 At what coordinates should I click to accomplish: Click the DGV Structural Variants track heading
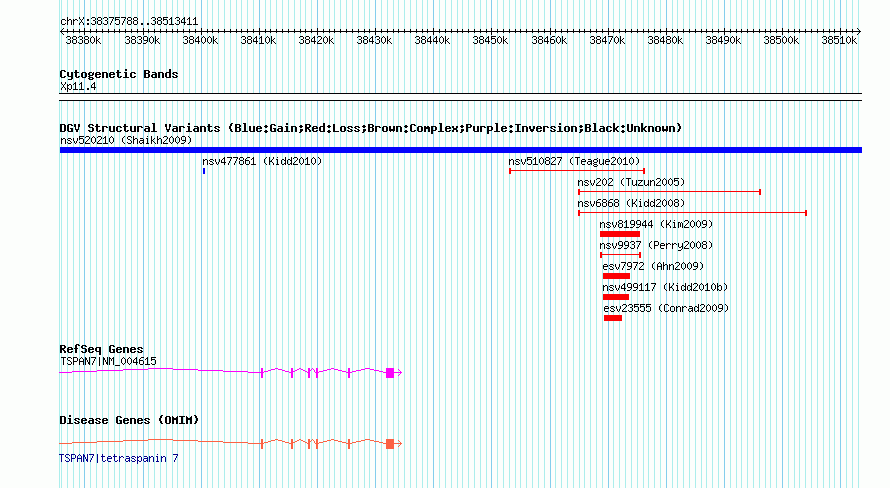pyautogui.click(x=371, y=128)
